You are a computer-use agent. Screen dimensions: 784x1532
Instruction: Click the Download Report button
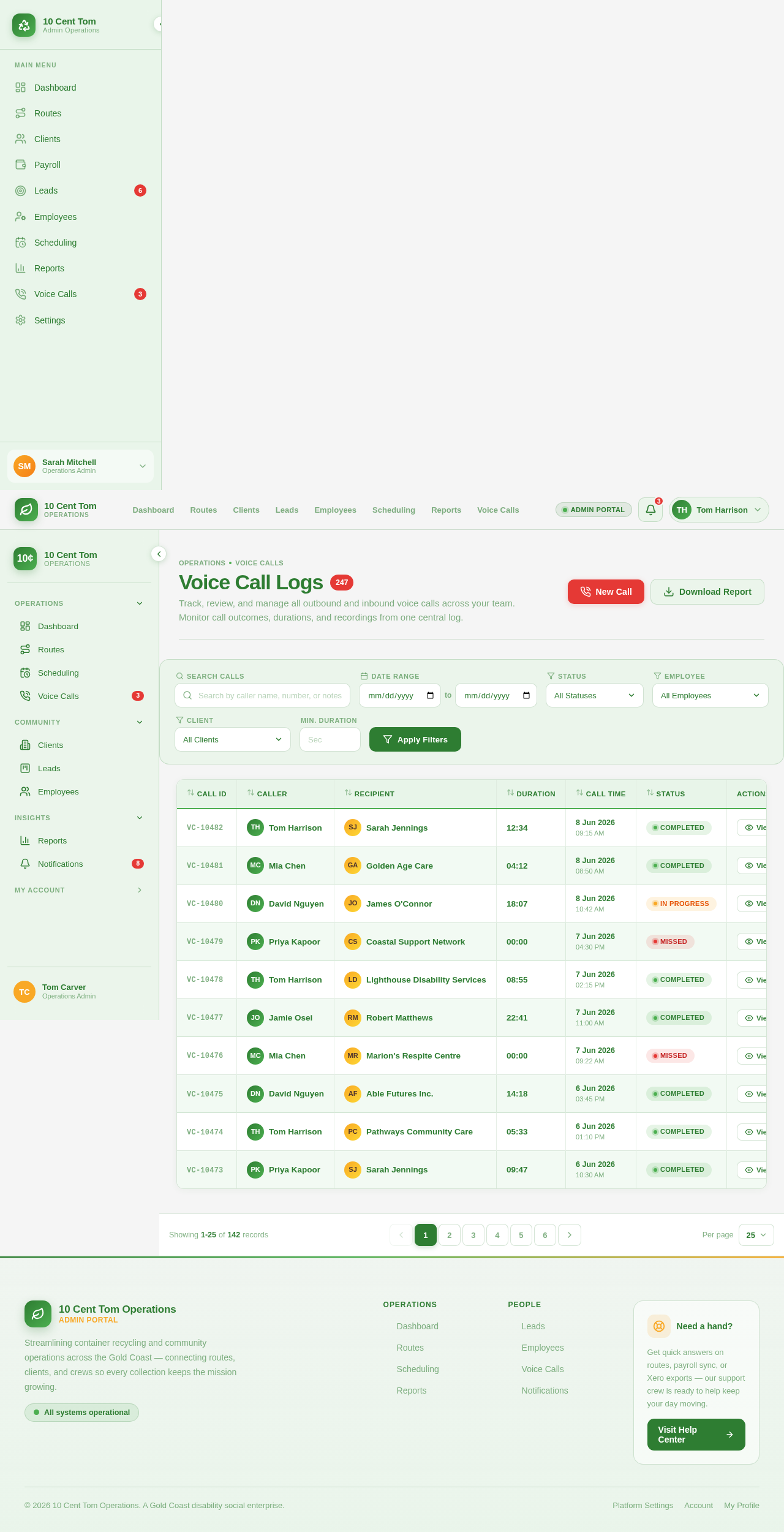pyautogui.click(x=707, y=592)
